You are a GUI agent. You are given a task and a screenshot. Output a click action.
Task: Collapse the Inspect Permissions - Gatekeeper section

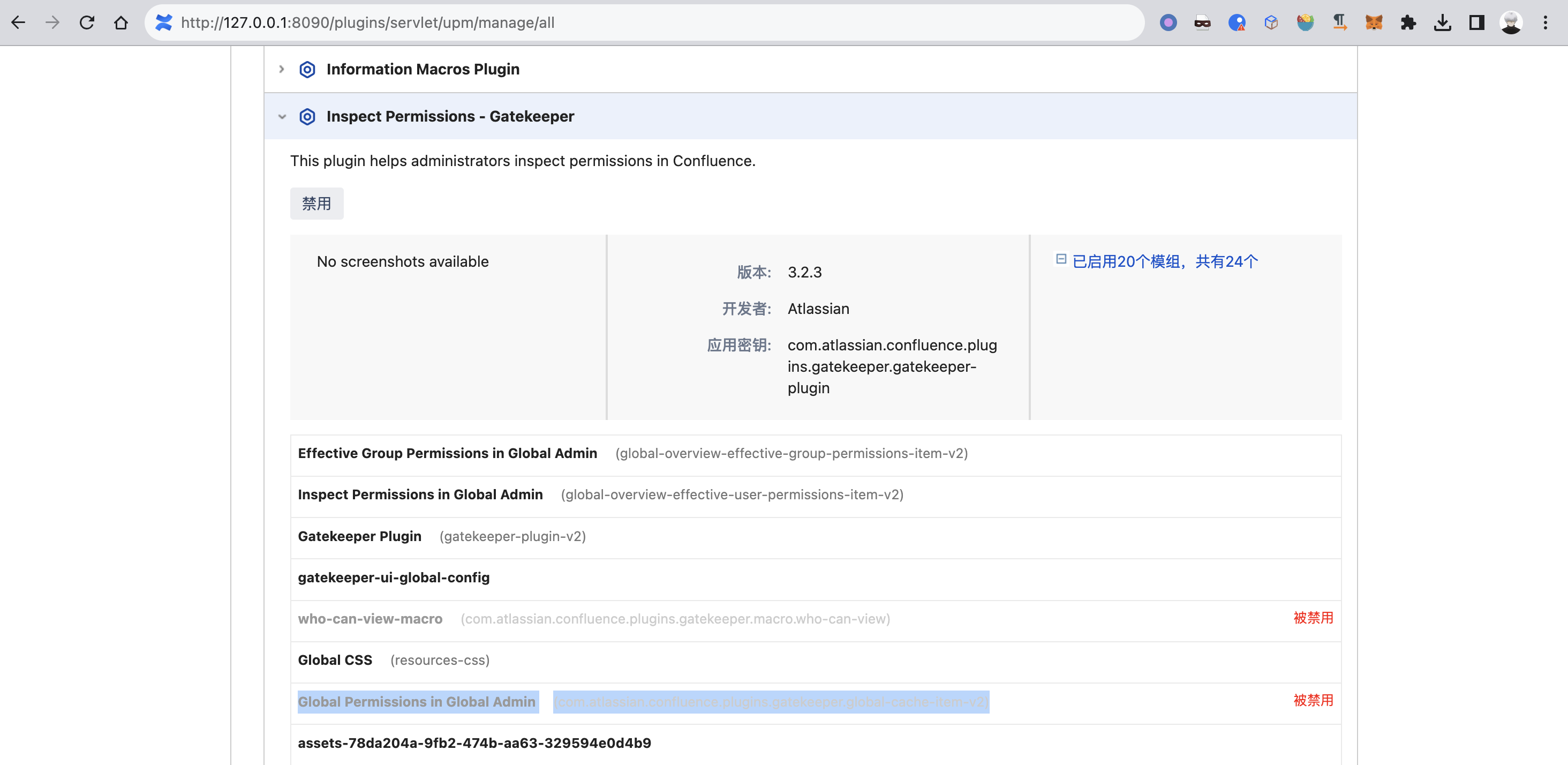281,116
